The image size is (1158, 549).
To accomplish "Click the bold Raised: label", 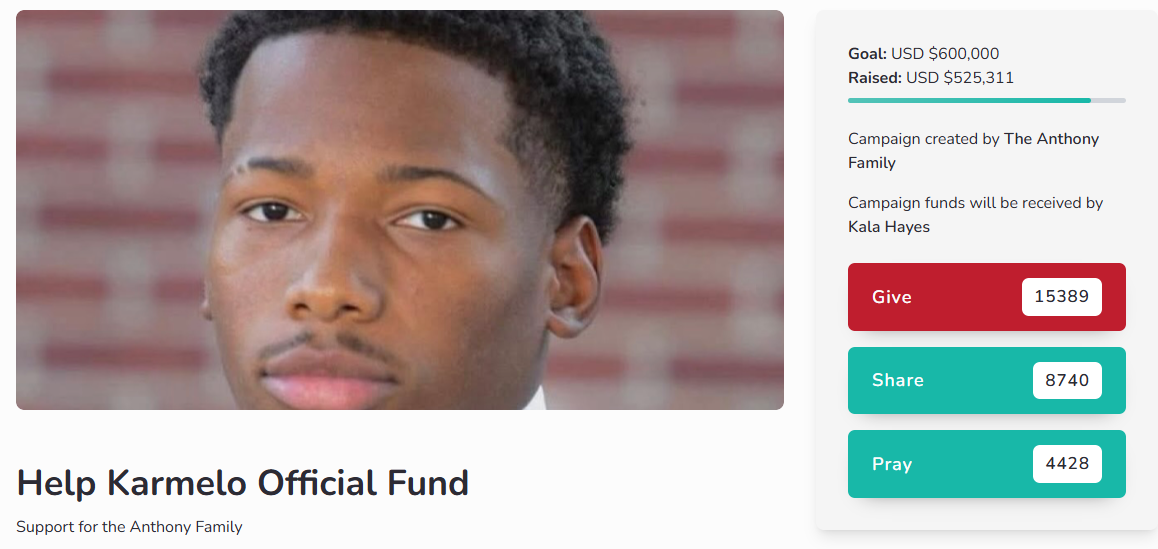I will 875,78.
